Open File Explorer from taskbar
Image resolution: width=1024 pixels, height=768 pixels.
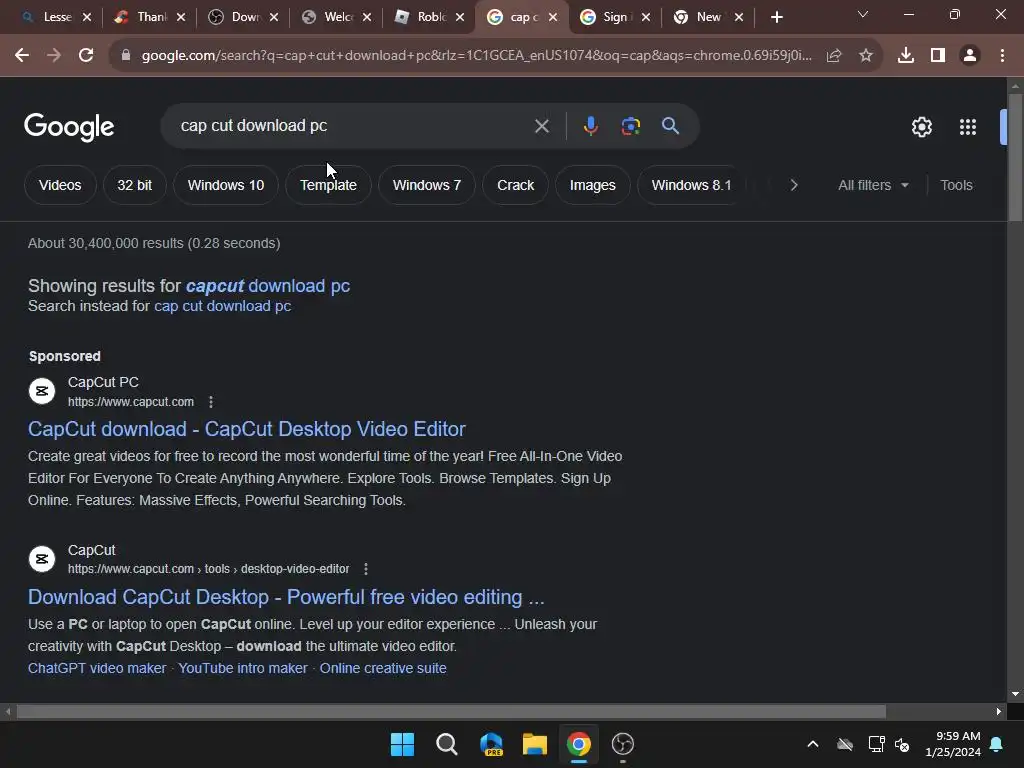click(x=535, y=744)
